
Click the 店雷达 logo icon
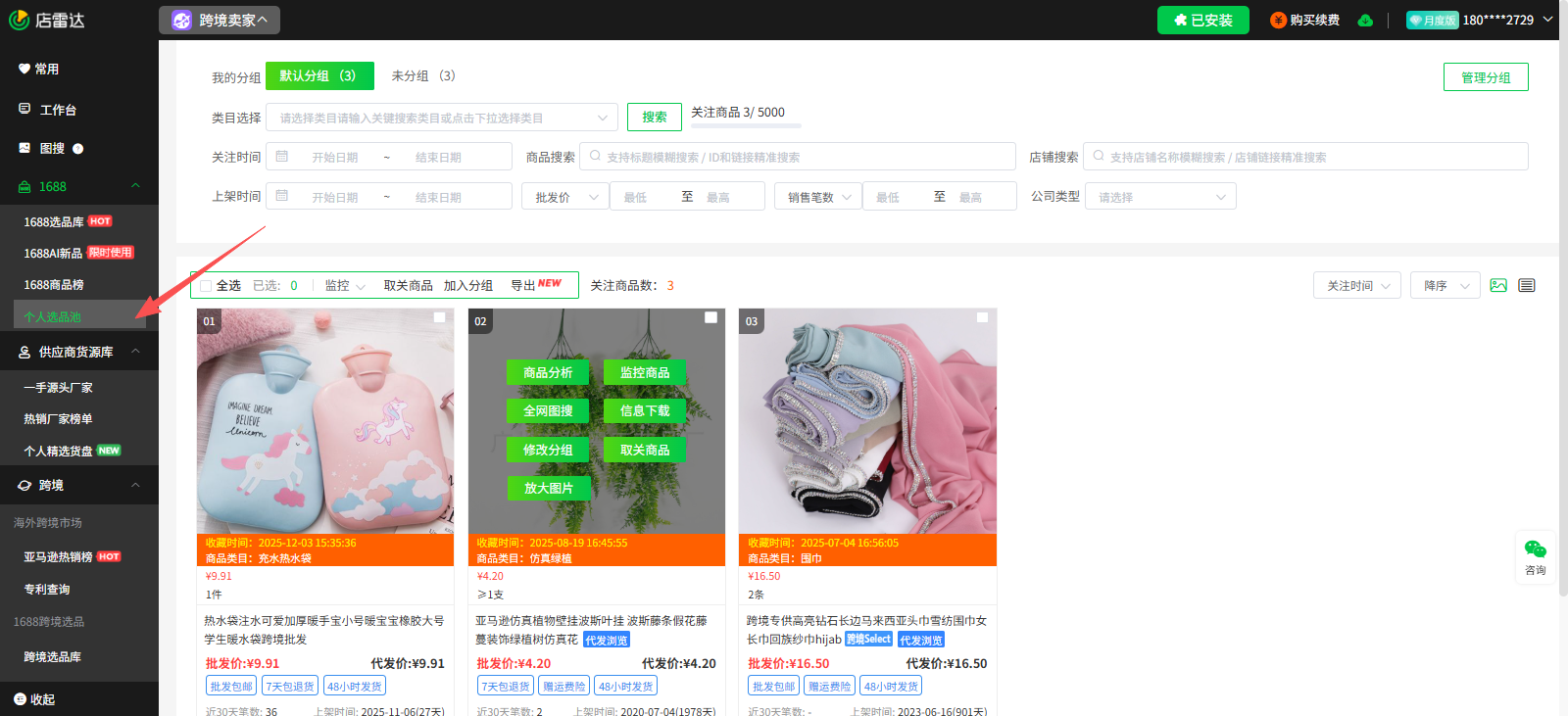19,20
